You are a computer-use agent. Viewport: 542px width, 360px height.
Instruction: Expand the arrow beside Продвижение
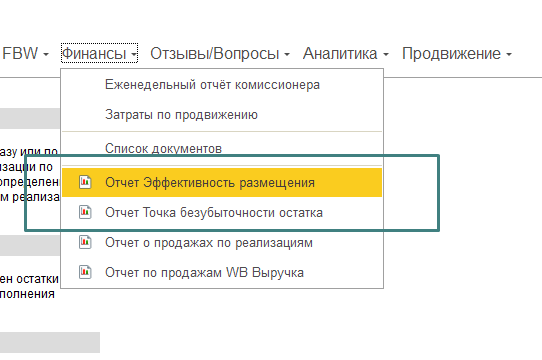tap(509, 54)
